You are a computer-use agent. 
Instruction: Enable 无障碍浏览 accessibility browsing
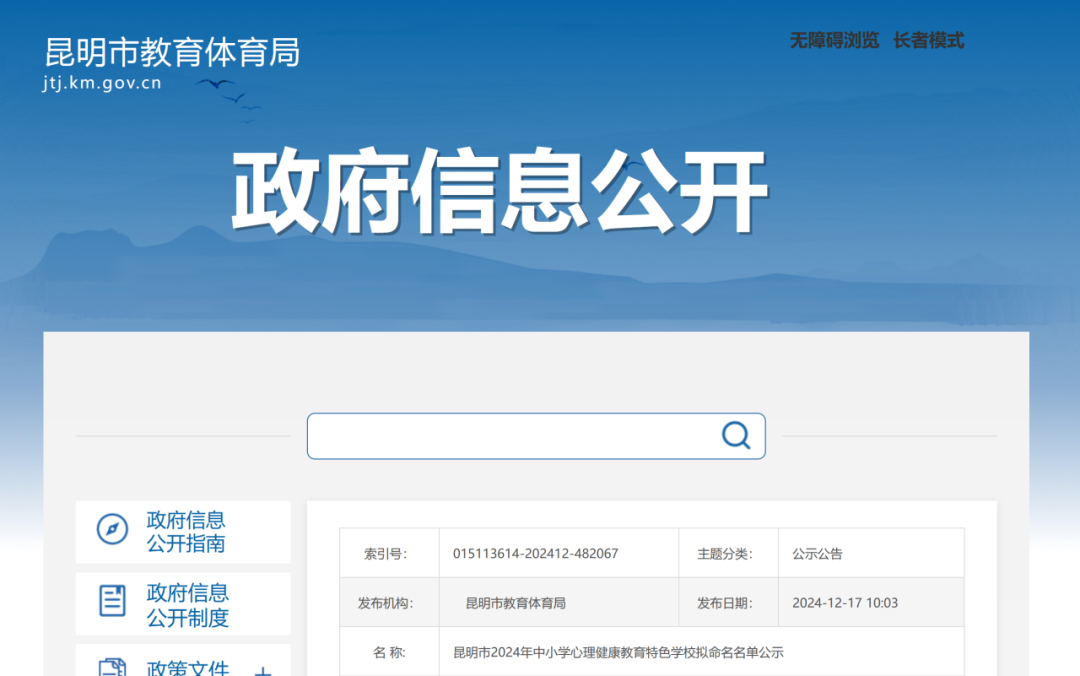[834, 41]
